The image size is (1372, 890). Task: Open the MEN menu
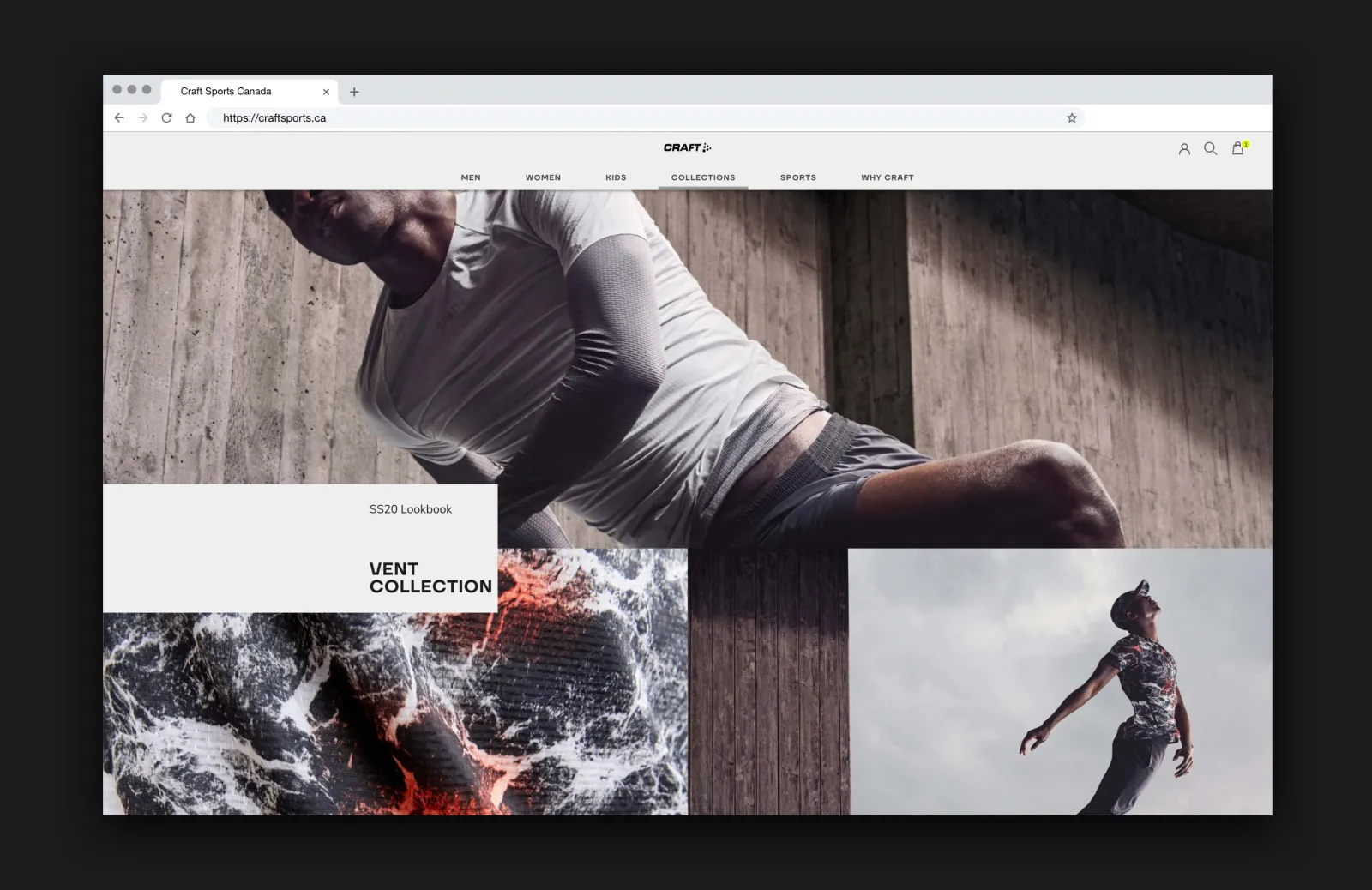(x=471, y=177)
